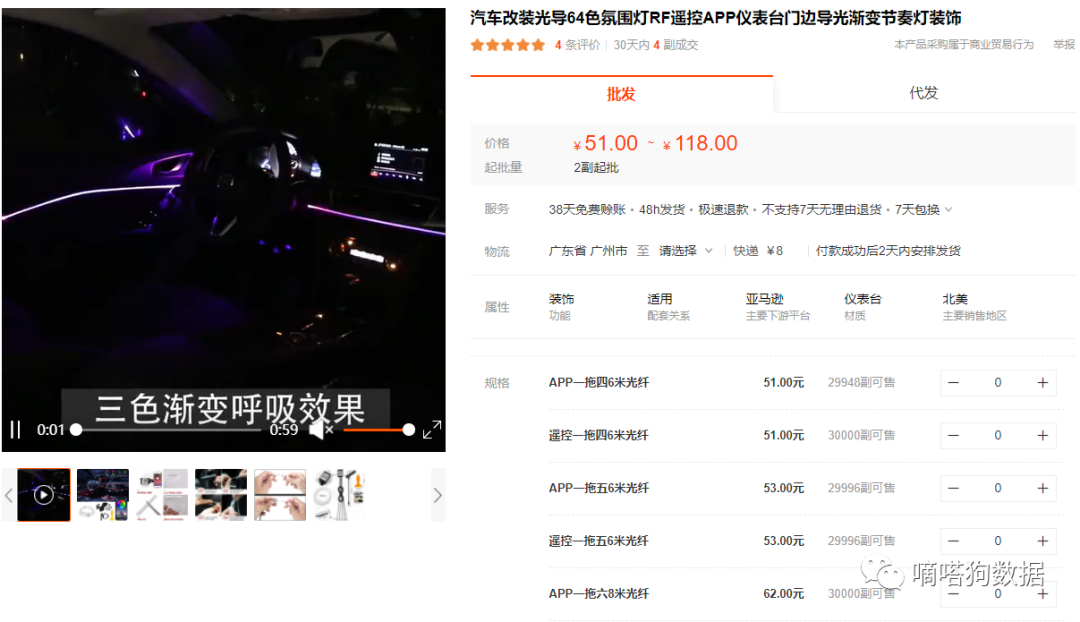1080x622 pixels.
Task: Switch to the 批发 tab
Action: (621, 94)
